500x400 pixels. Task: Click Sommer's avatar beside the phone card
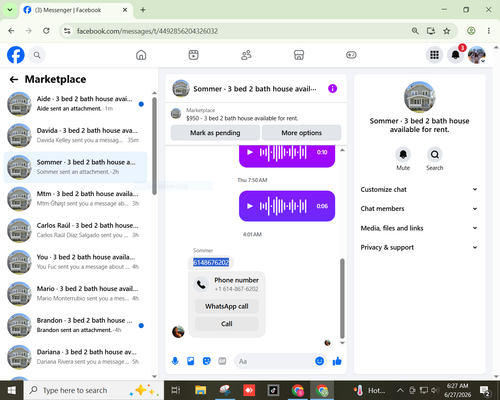[x=178, y=332]
